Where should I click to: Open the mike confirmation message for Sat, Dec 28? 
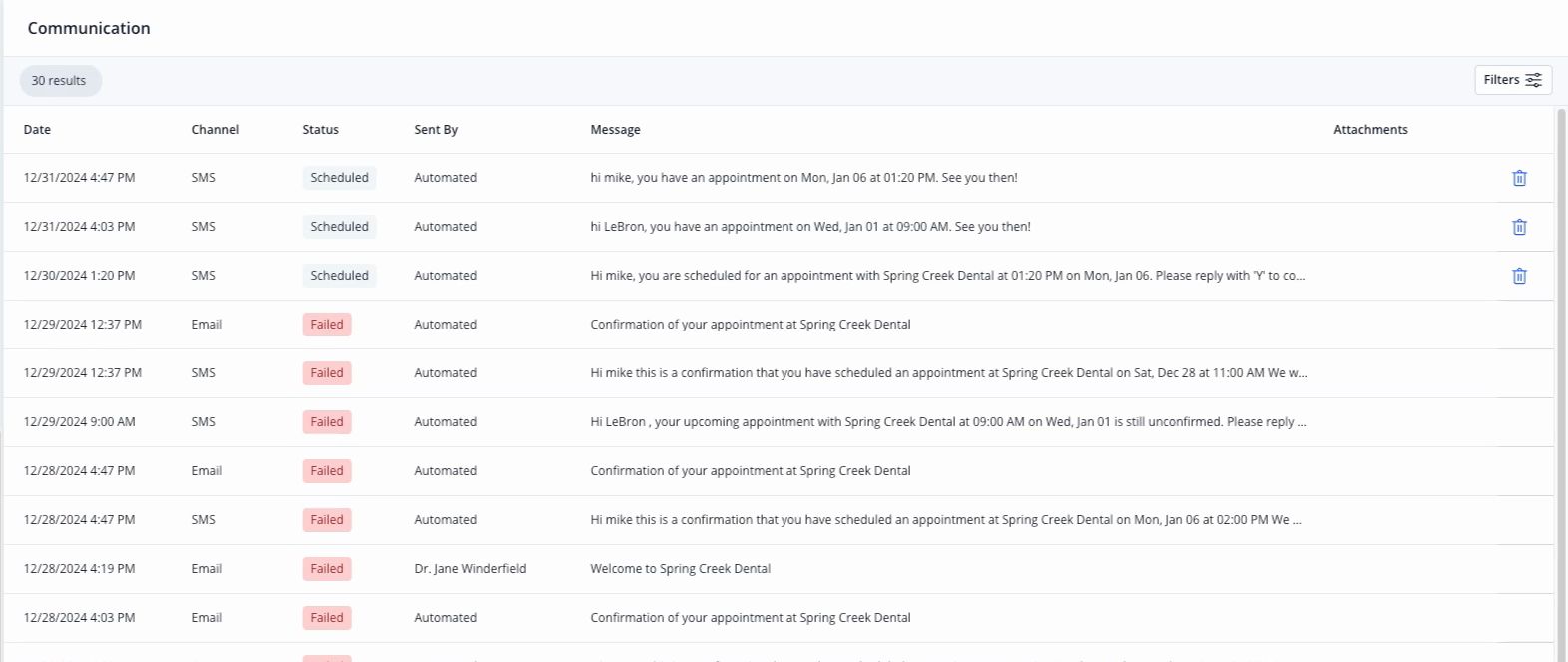click(x=948, y=373)
